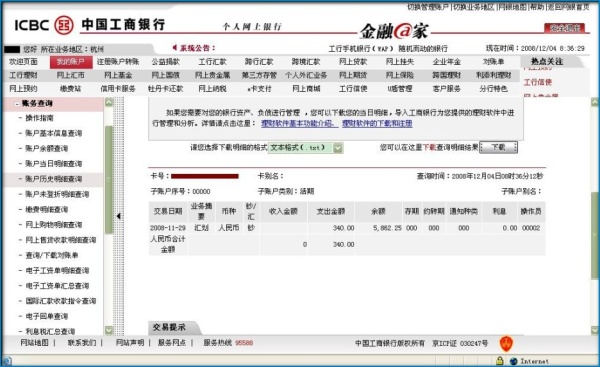Select 账户当日明细查询 in sidebar
This screenshot has width=600, height=367.
pos(54,164)
